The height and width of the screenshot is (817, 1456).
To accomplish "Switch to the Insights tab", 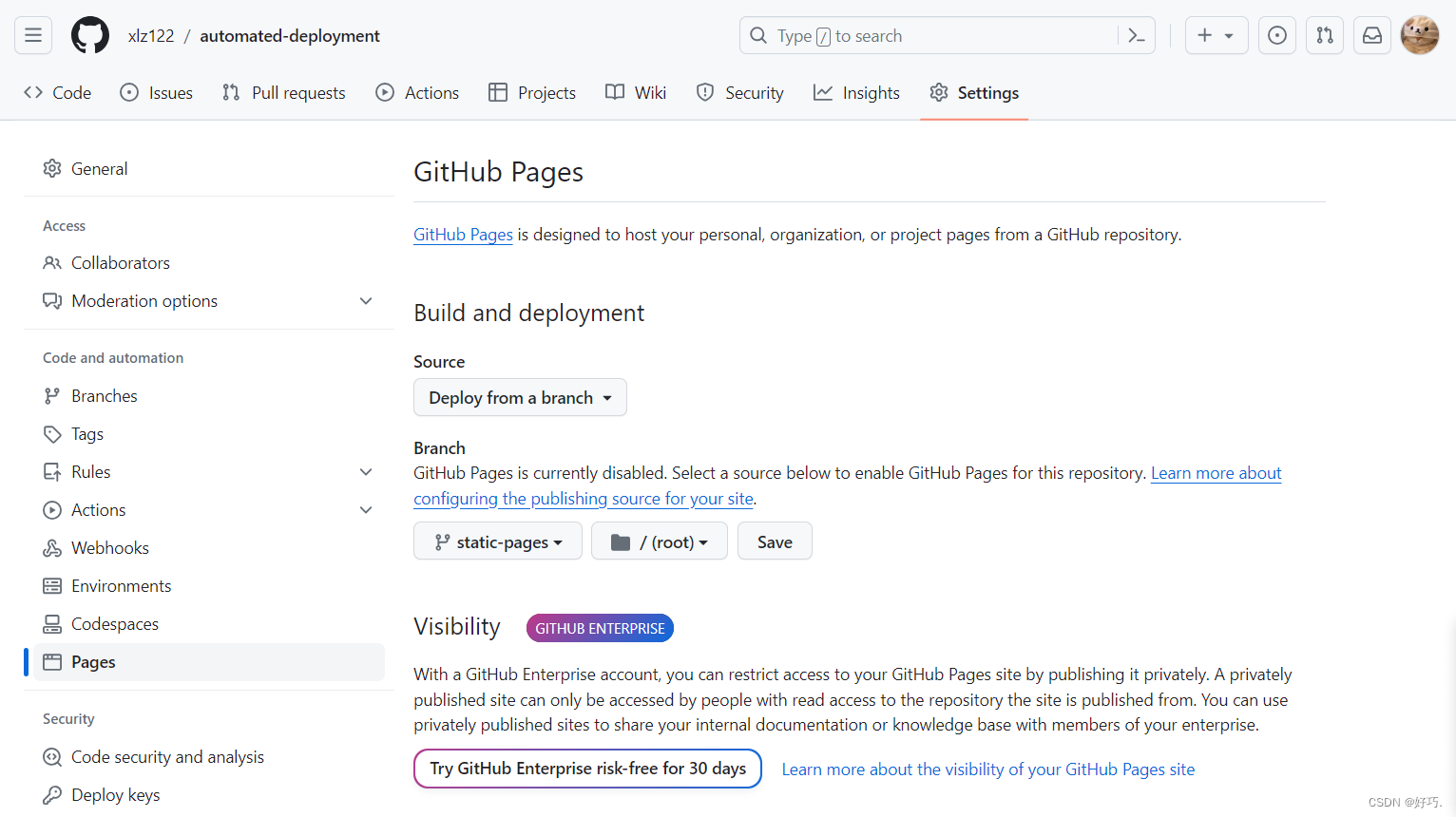I will (856, 92).
